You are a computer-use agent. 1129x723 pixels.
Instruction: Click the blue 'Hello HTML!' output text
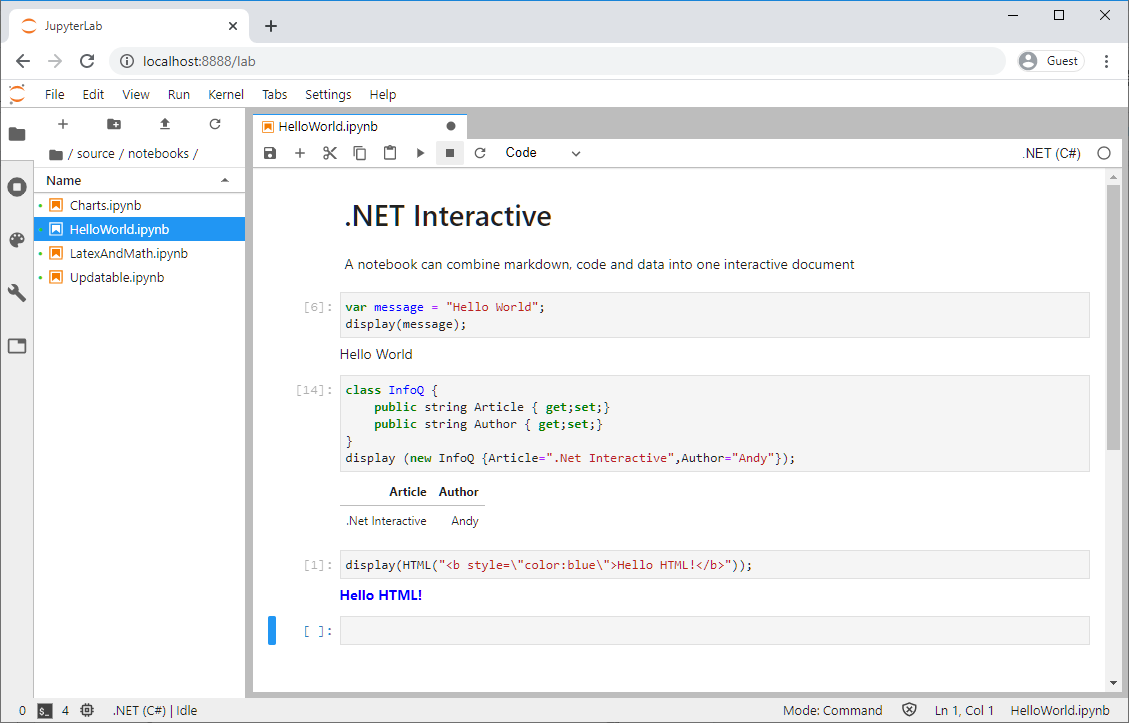click(381, 596)
